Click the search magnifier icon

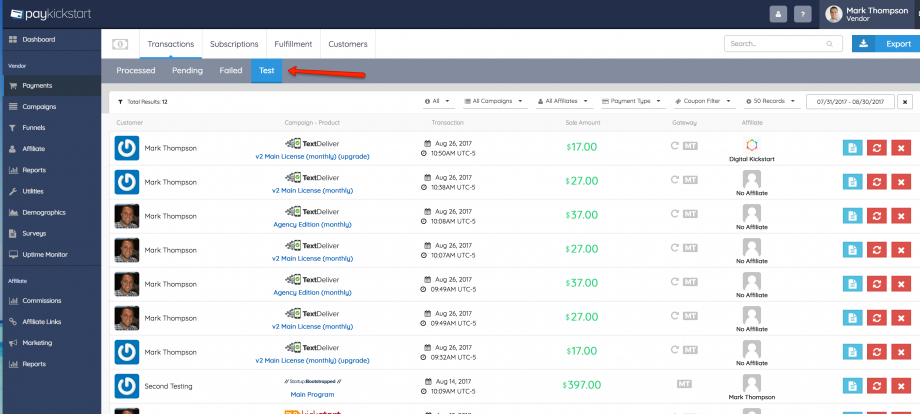click(830, 44)
